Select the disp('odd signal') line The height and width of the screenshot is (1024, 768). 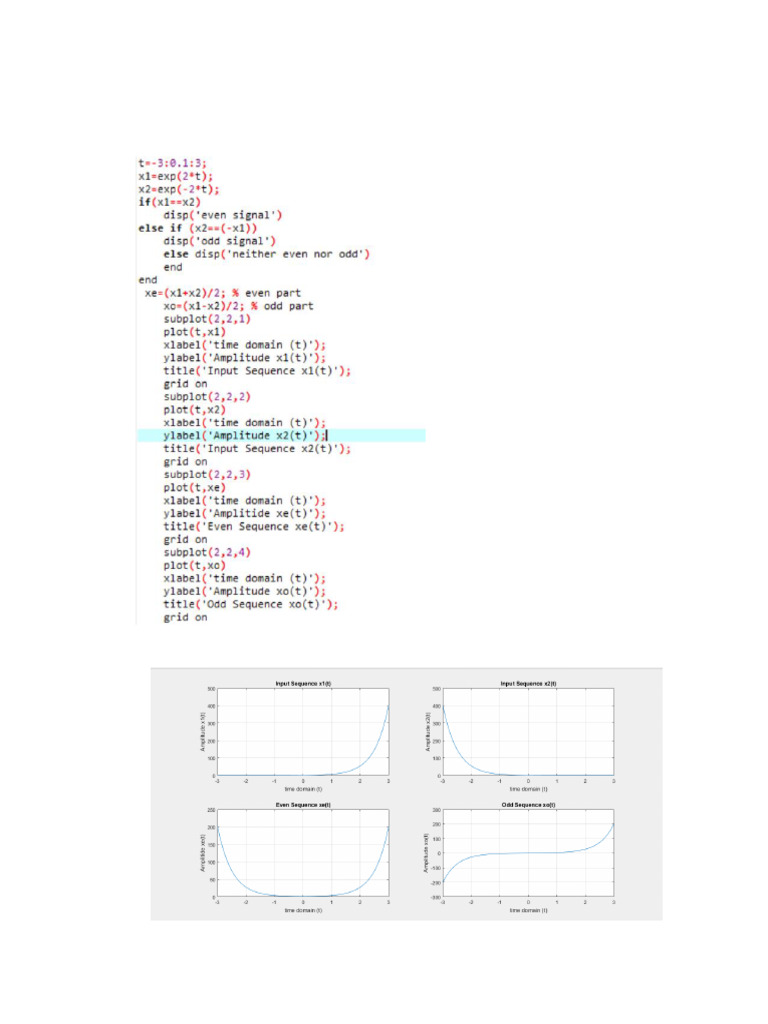pyautogui.click(x=219, y=241)
